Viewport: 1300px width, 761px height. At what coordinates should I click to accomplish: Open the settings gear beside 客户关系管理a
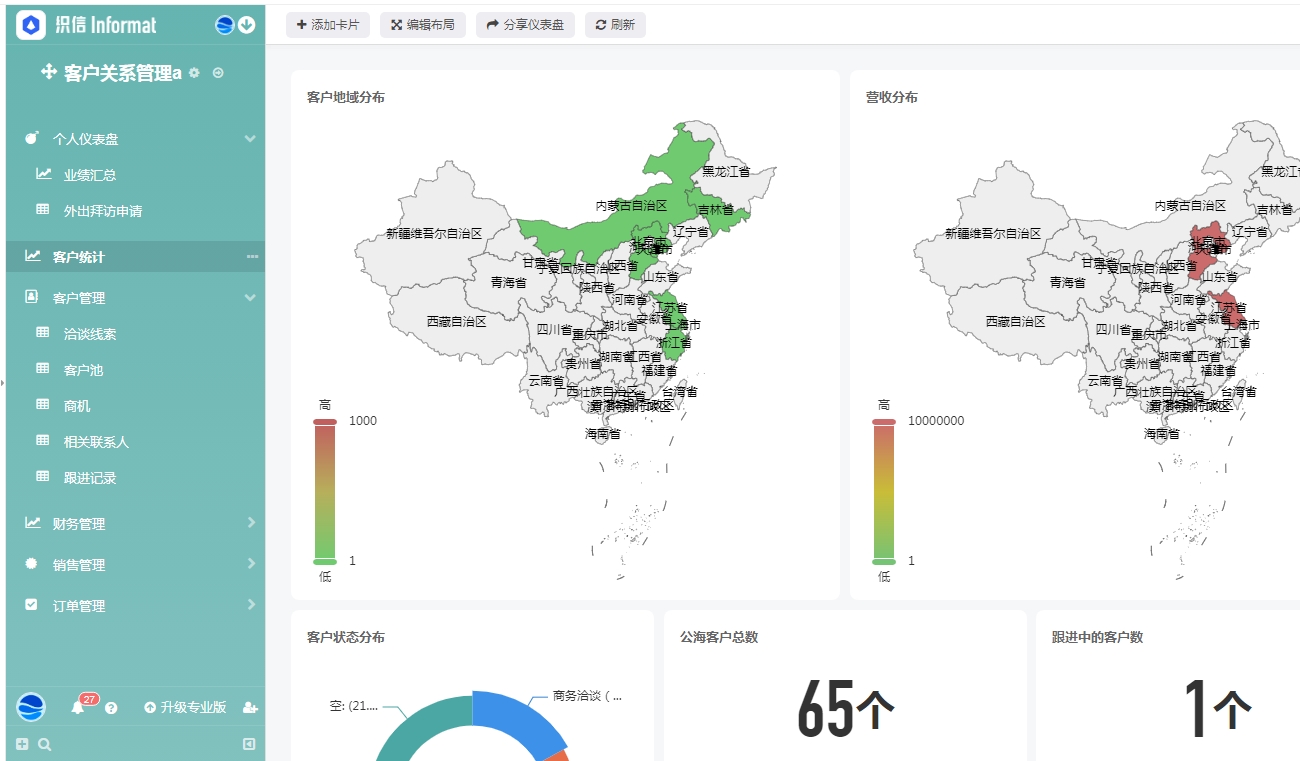tap(194, 73)
